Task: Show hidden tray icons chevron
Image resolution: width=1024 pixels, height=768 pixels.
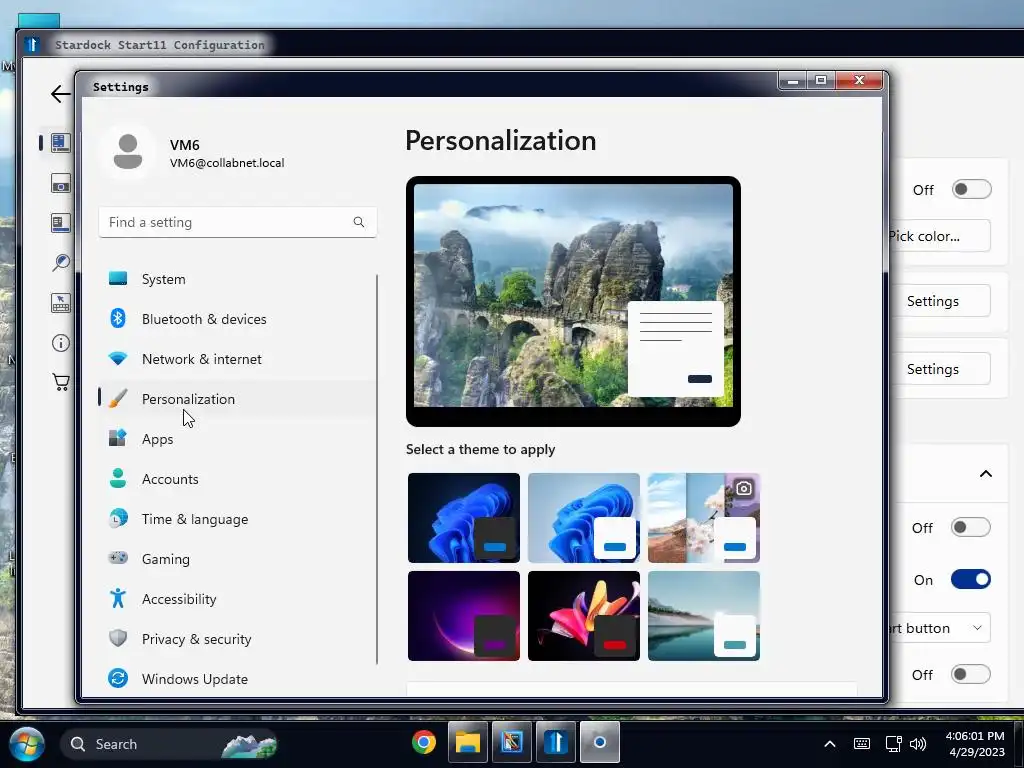Action: [x=829, y=744]
